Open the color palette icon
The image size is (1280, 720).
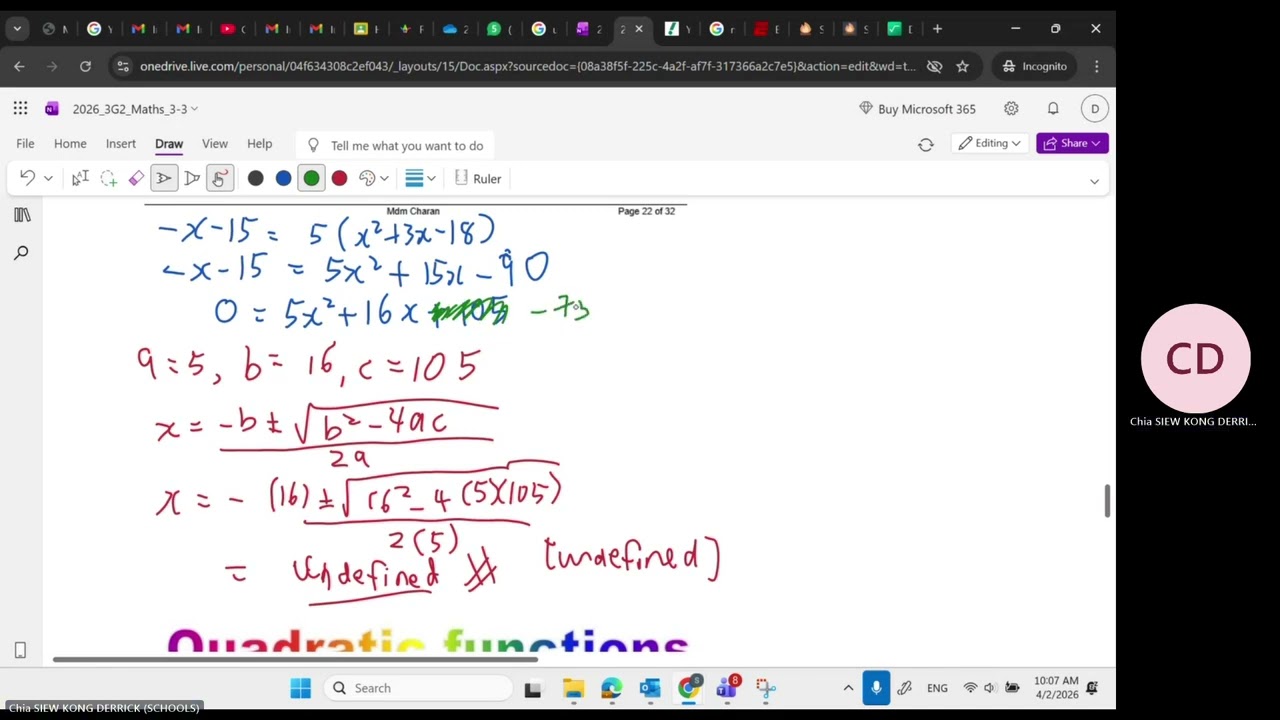(x=367, y=178)
